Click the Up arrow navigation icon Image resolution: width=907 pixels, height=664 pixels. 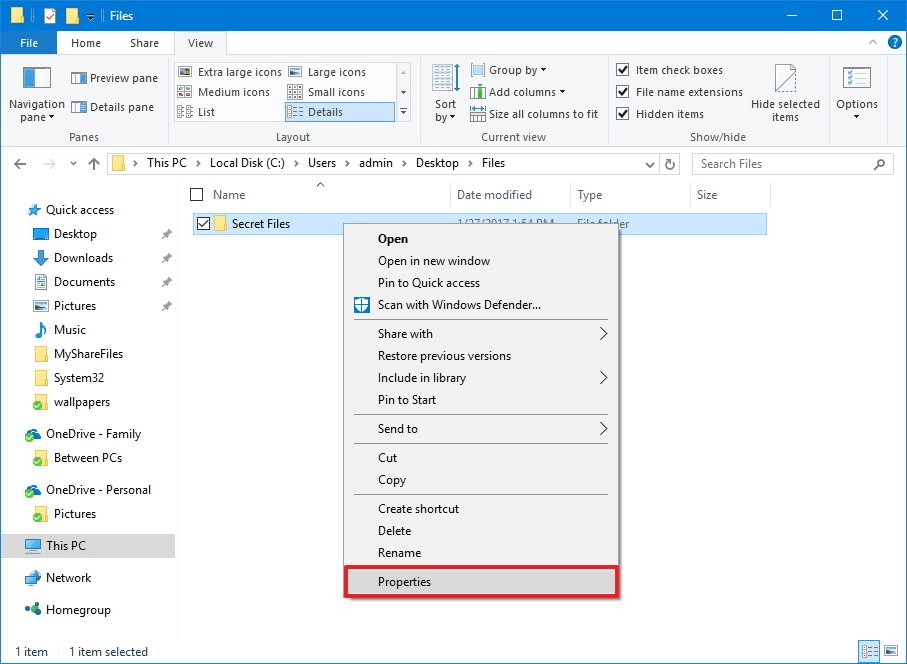coord(94,164)
